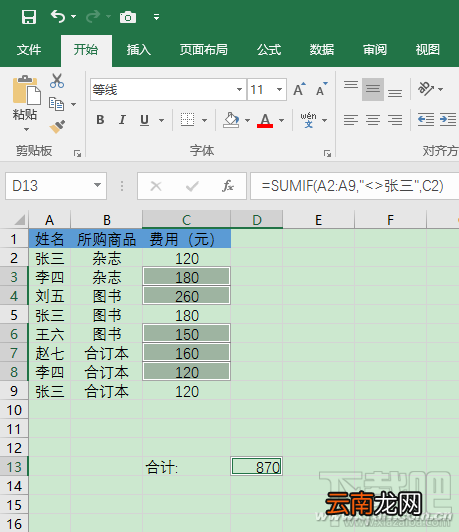Open the font size 11 dropdown
Viewport: 459px width, 532px height.
pyautogui.click(x=280, y=90)
